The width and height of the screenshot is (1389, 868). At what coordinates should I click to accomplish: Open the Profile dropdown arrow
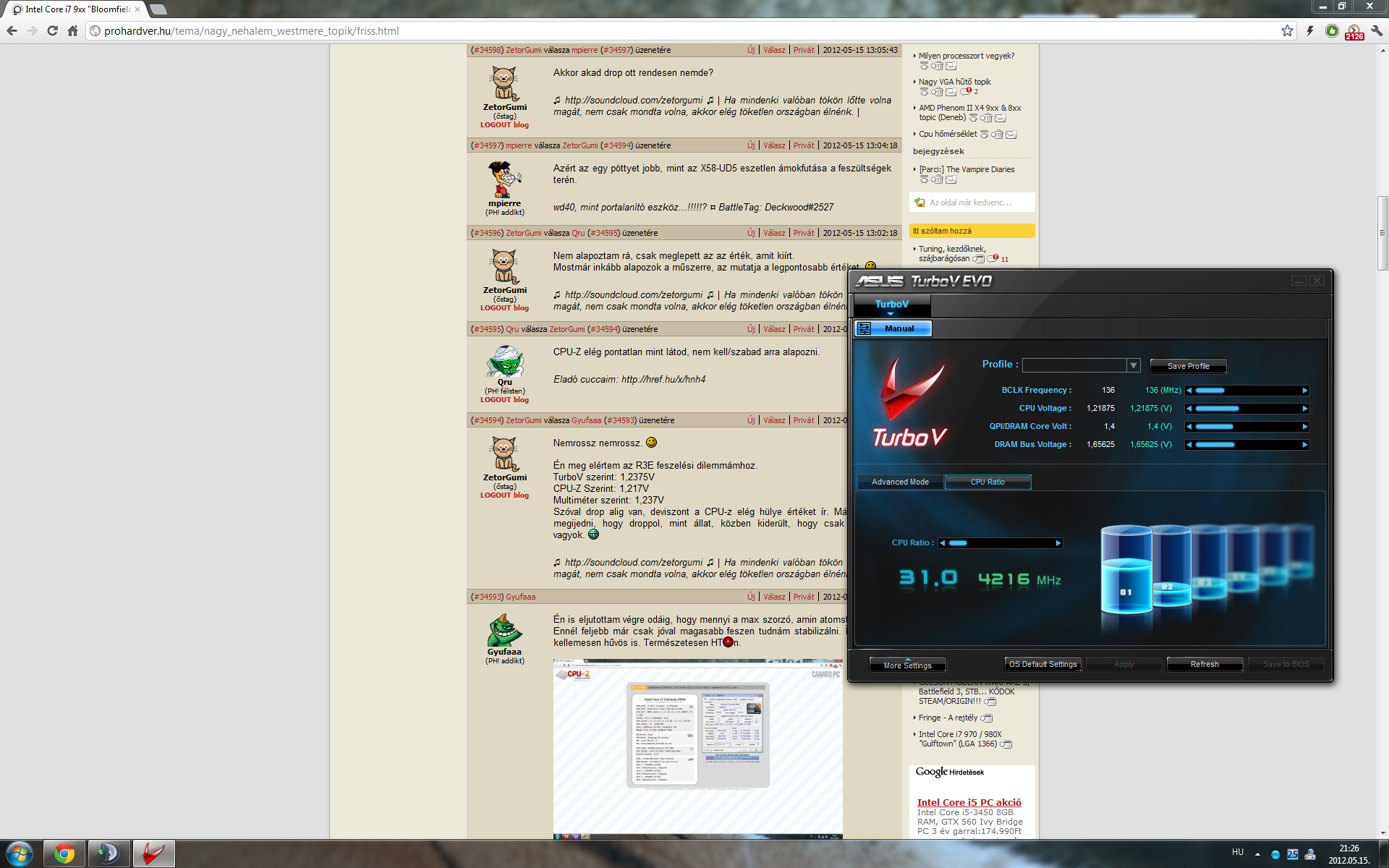(1134, 366)
